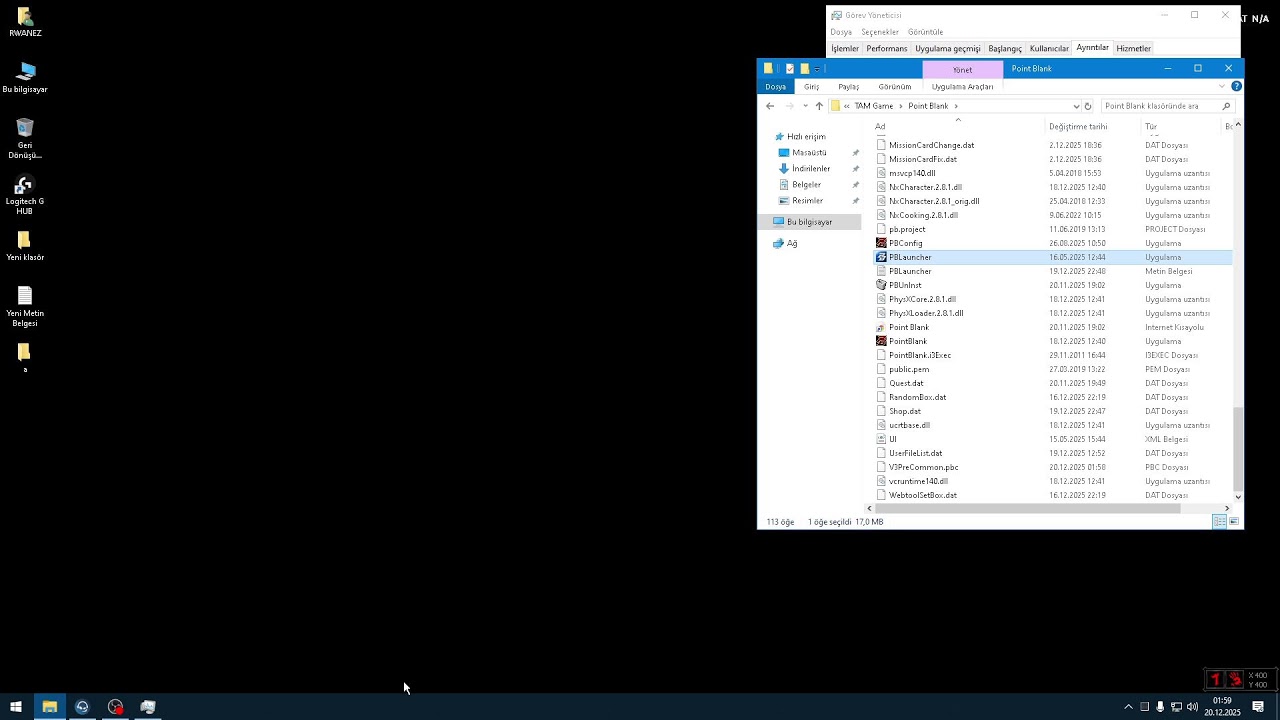Open the Yeni klasör desktop folder

coord(25,246)
